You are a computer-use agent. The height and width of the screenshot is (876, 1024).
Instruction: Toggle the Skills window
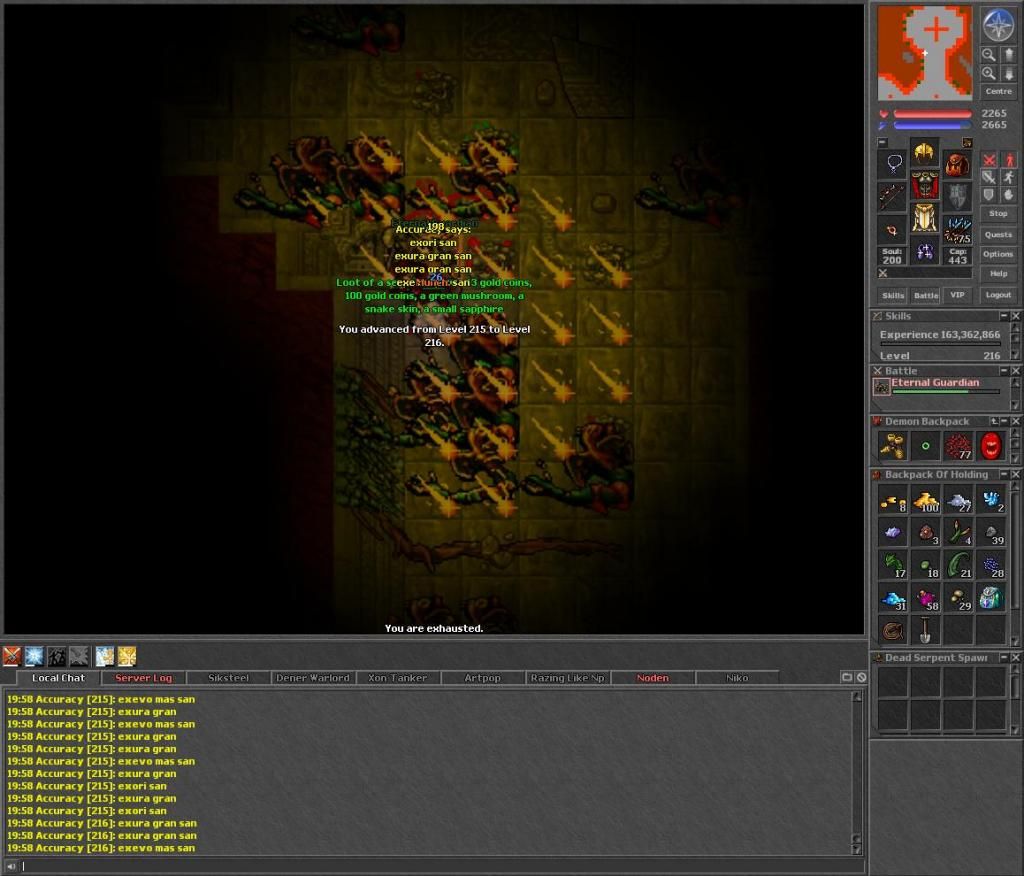coord(893,295)
